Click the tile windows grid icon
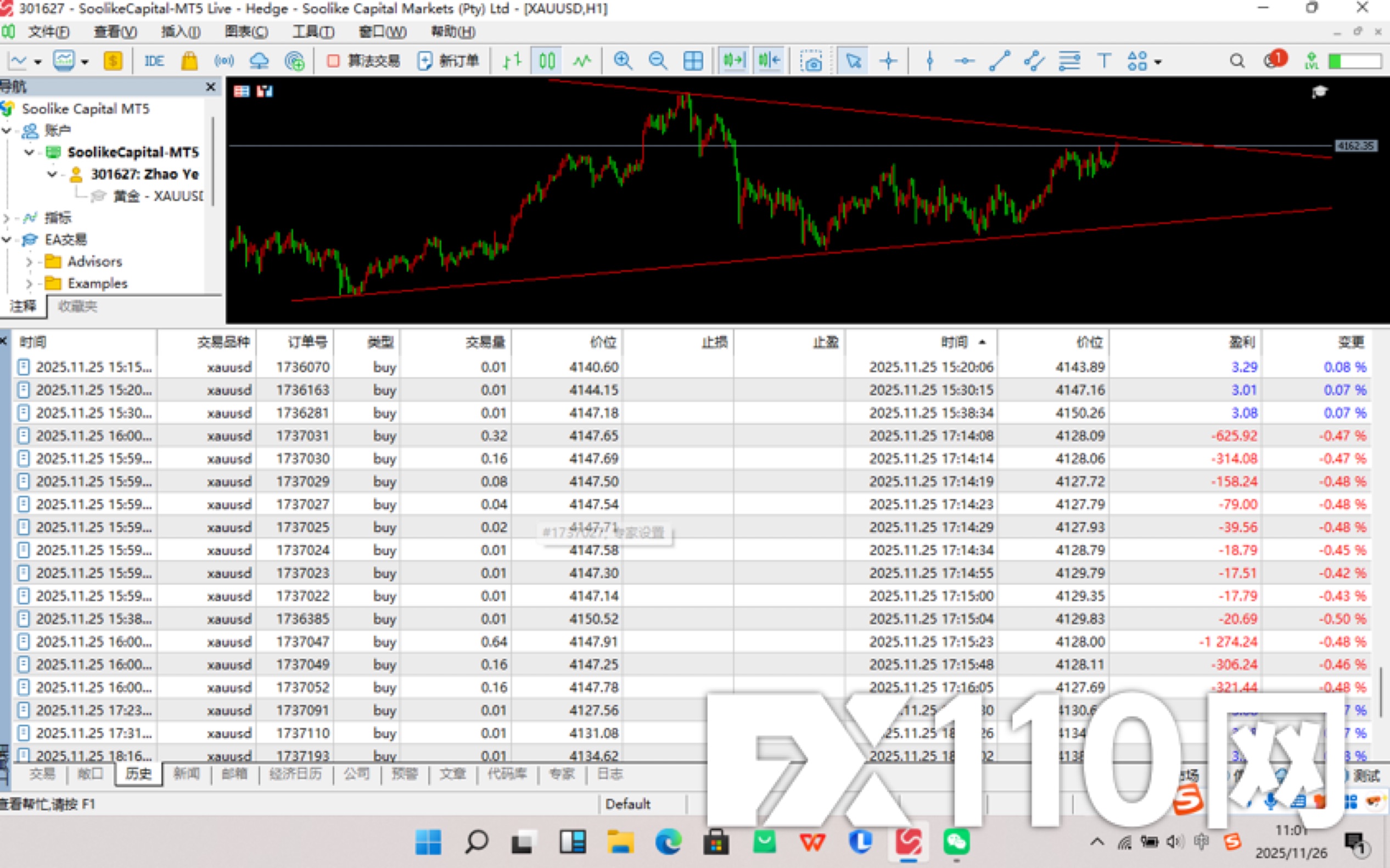Image resolution: width=1390 pixels, height=868 pixels. 693,61
